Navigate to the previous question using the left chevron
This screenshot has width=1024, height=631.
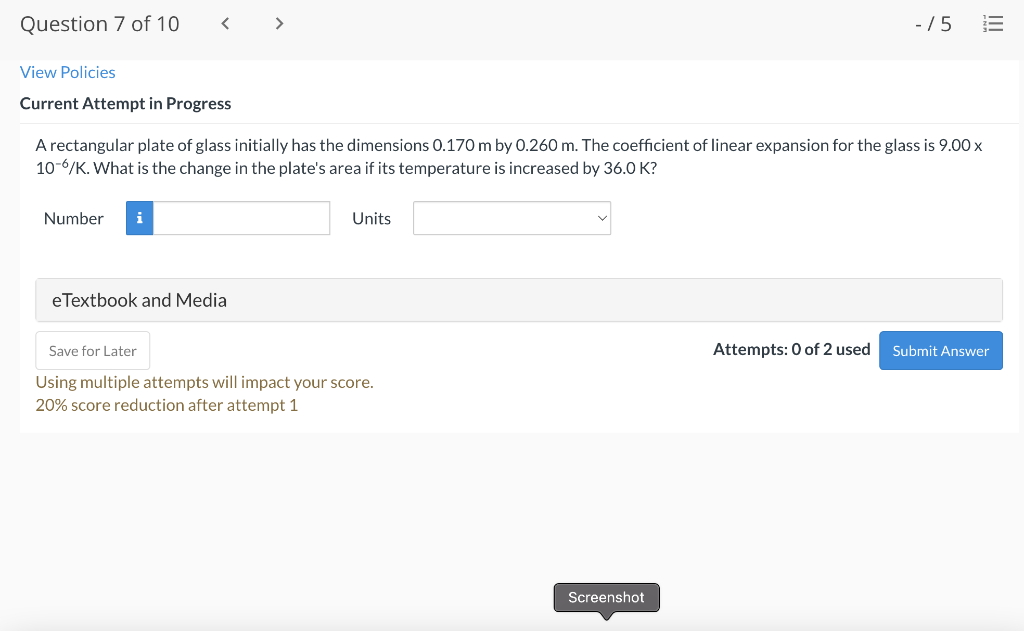(224, 23)
